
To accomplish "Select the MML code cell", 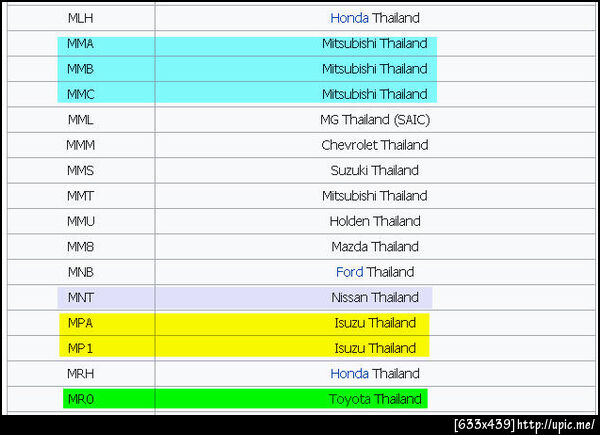I will (x=80, y=120).
